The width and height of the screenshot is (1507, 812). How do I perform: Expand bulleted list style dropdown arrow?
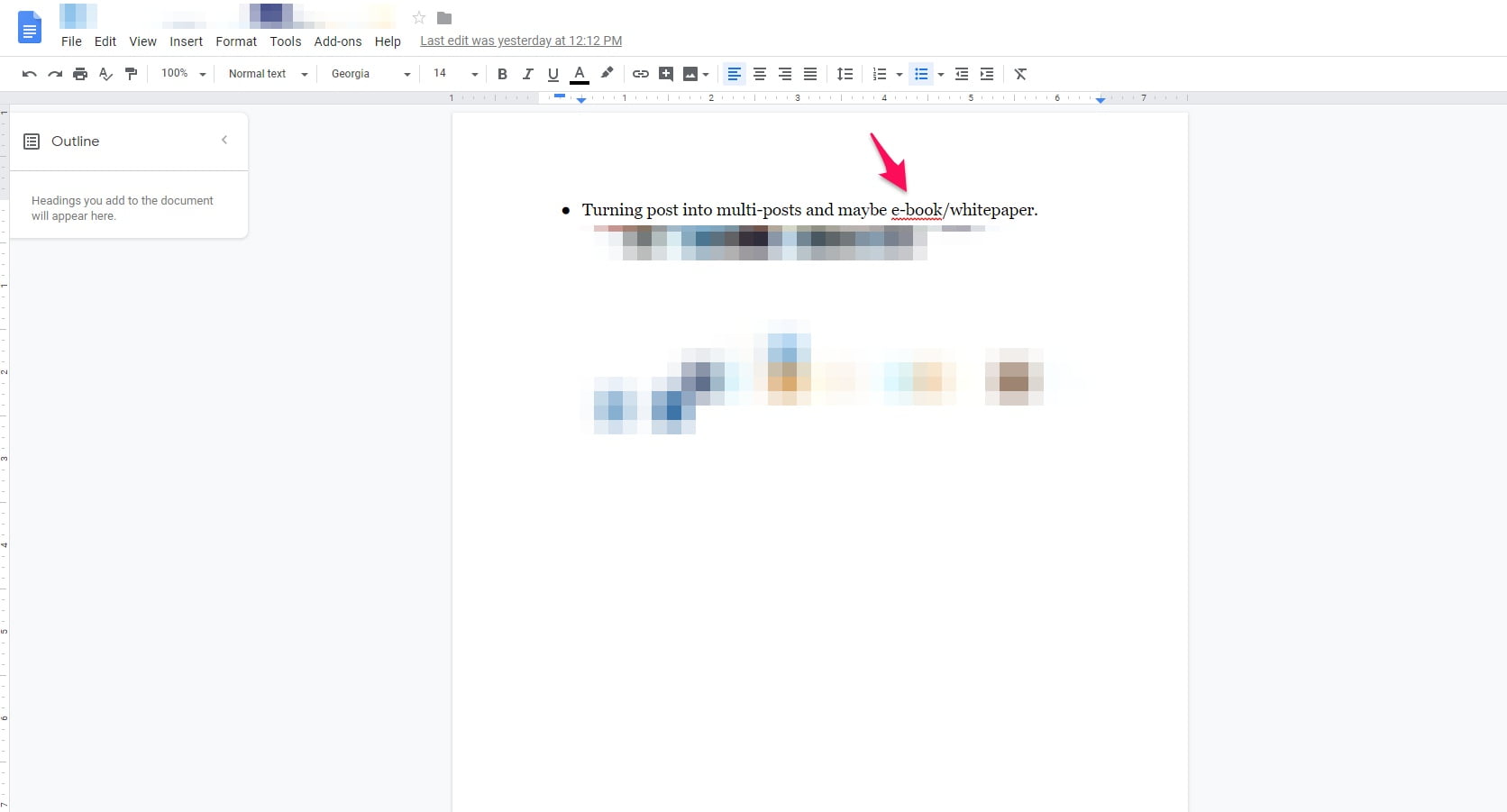[941, 75]
